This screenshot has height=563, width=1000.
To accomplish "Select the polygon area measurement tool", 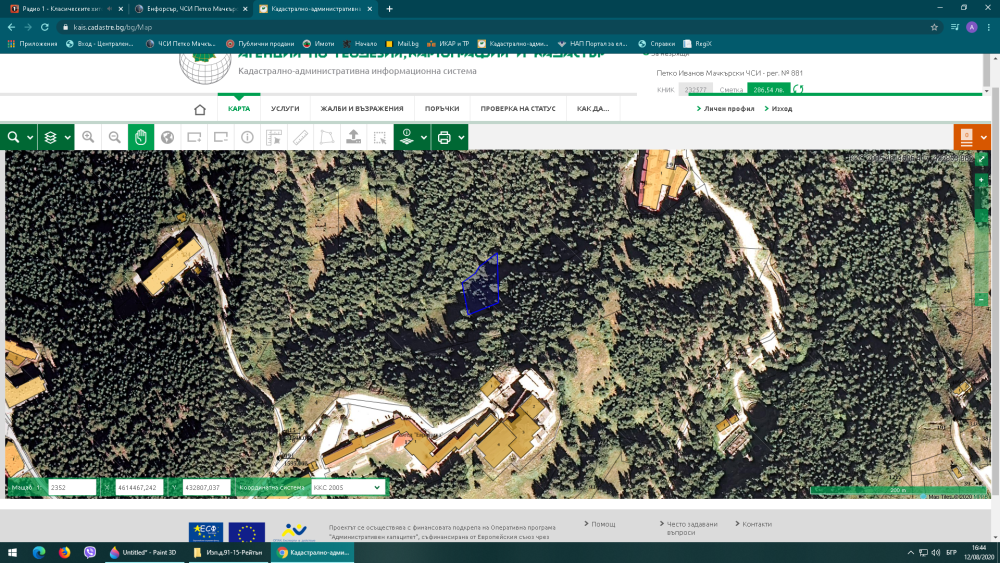I will click(x=326, y=137).
